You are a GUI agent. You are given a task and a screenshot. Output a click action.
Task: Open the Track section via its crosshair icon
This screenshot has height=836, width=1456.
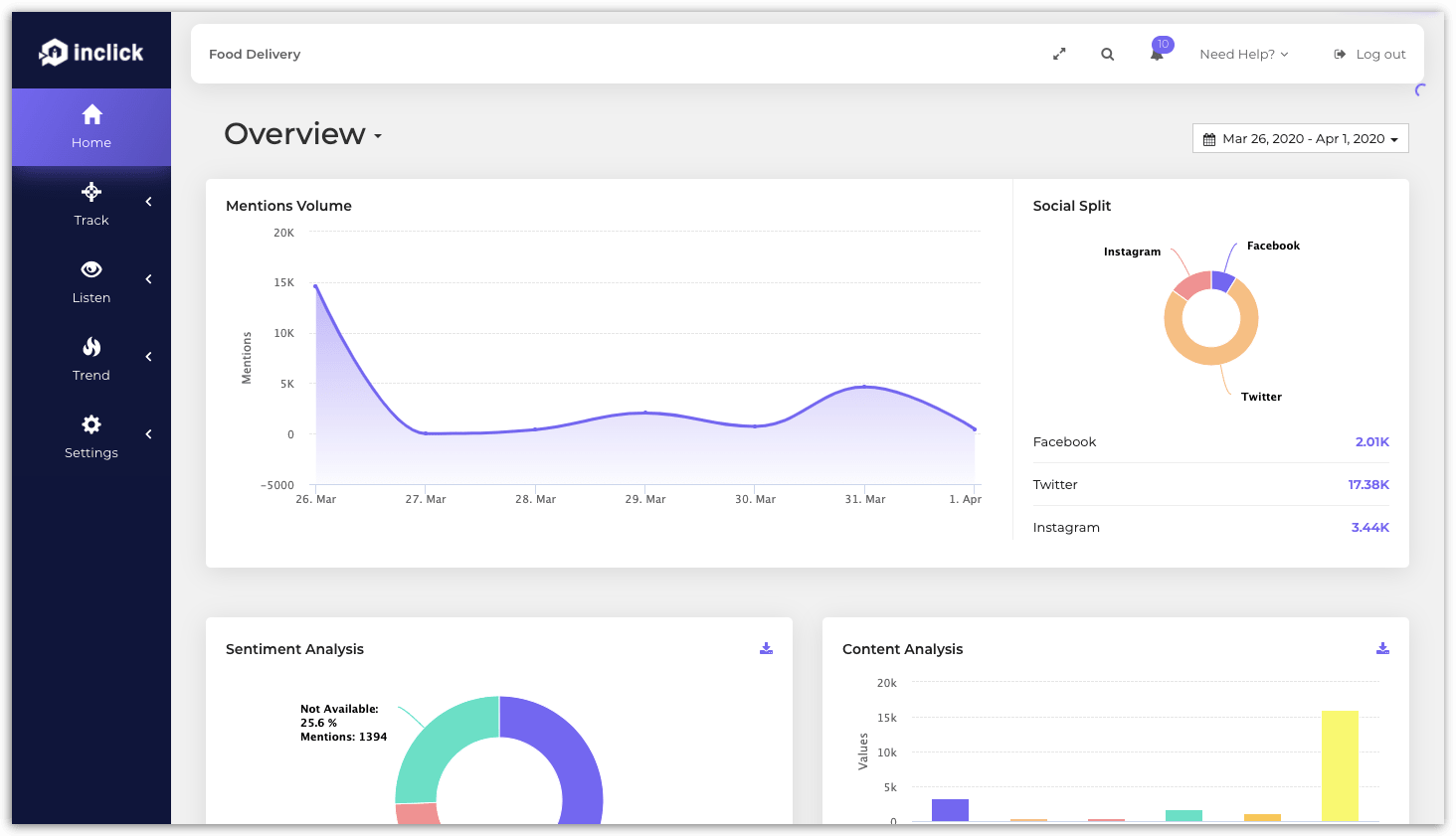pyautogui.click(x=91, y=192)
